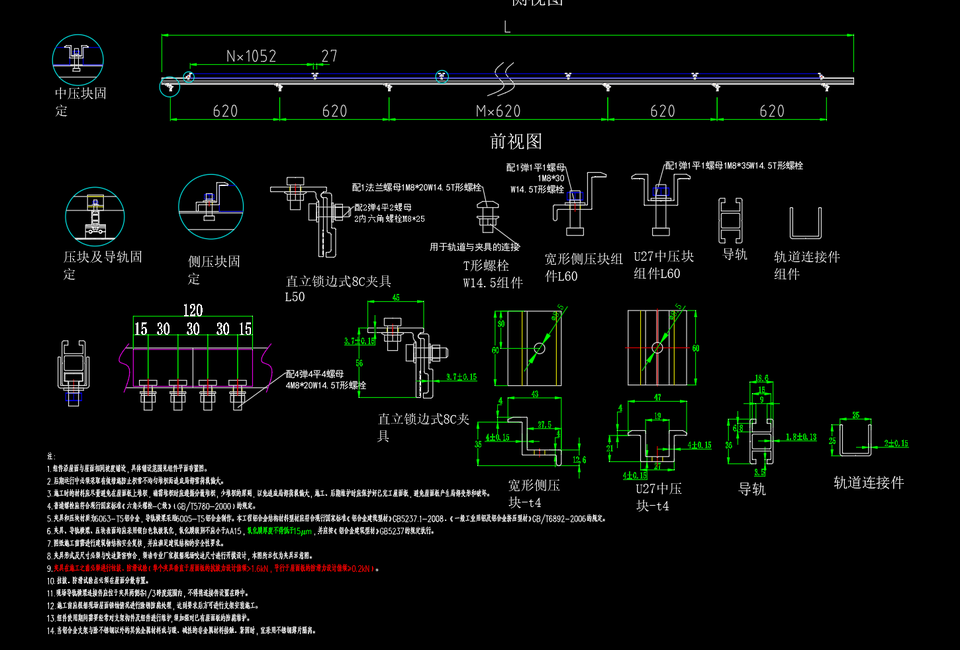Screen dimensions: 960x650
Task: Select the 120 overall dimension text
Action: click(192, 309)
